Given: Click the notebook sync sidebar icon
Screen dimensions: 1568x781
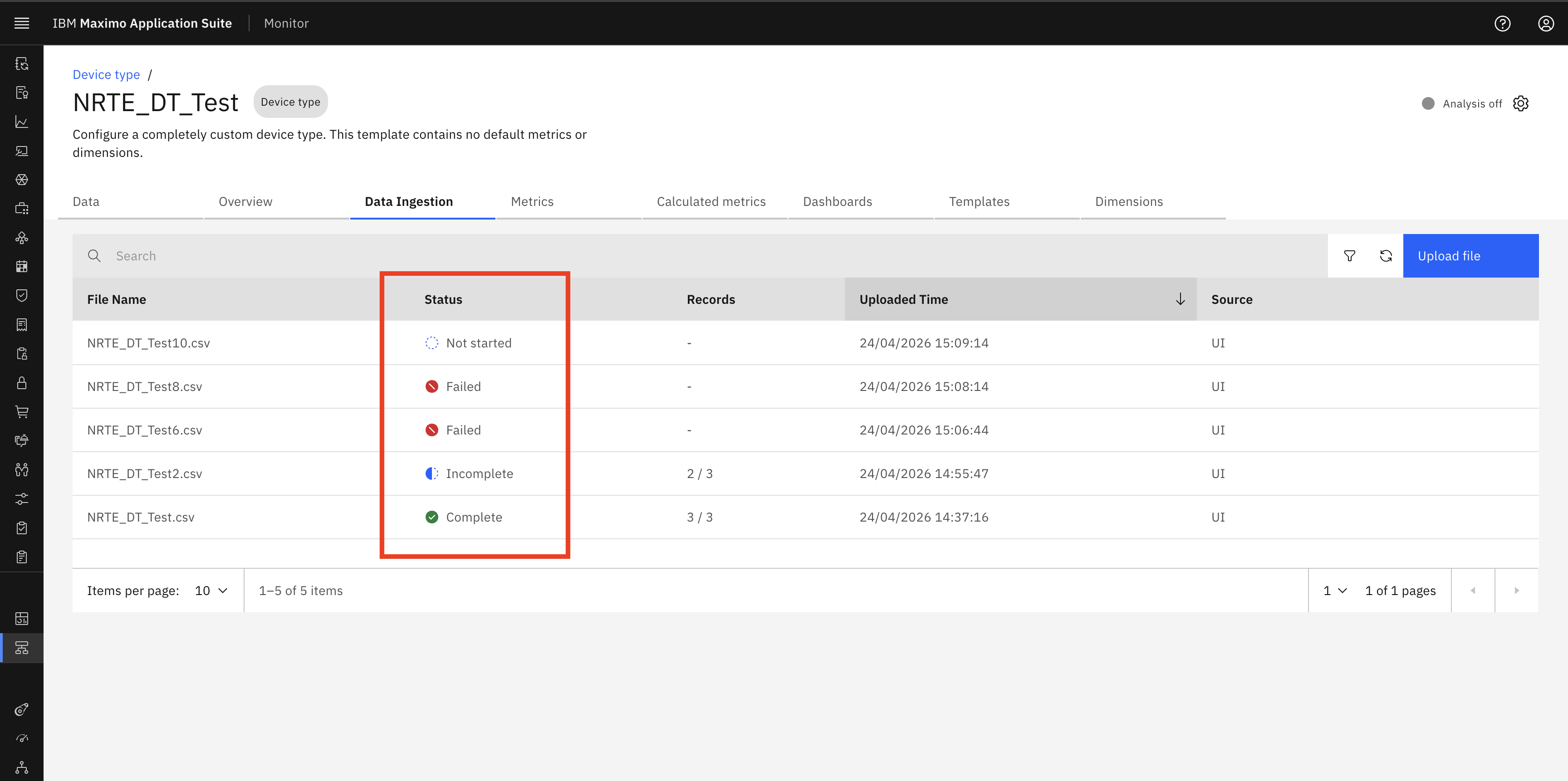Looking at the screenshot, I should click(x=22, y=64).
